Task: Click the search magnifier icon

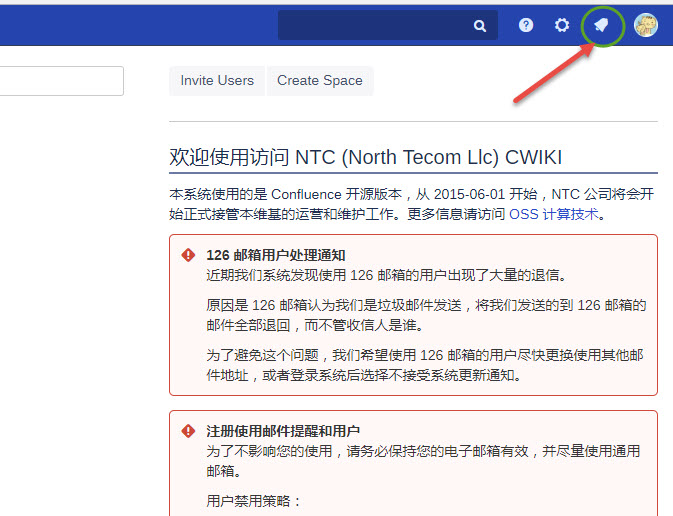Action: click(480, 26)
